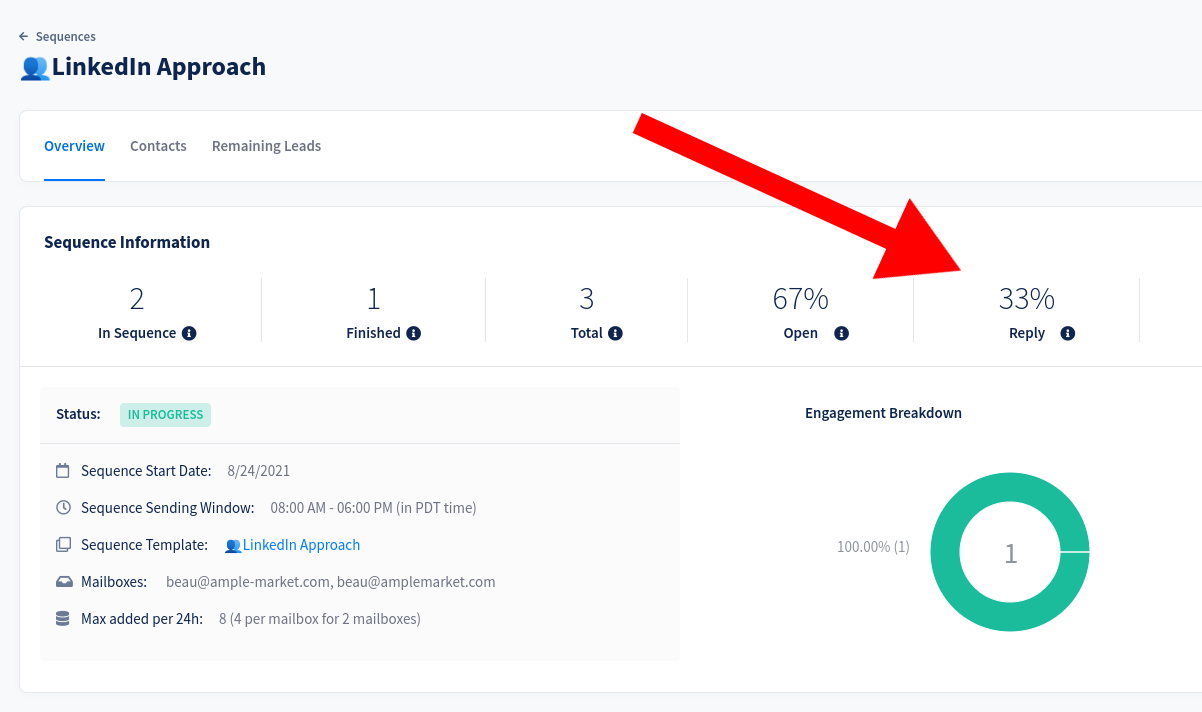Screen dimensions: 1202x712
Task: Click the clock icon for Sending Window
Action: pos(63,507)
